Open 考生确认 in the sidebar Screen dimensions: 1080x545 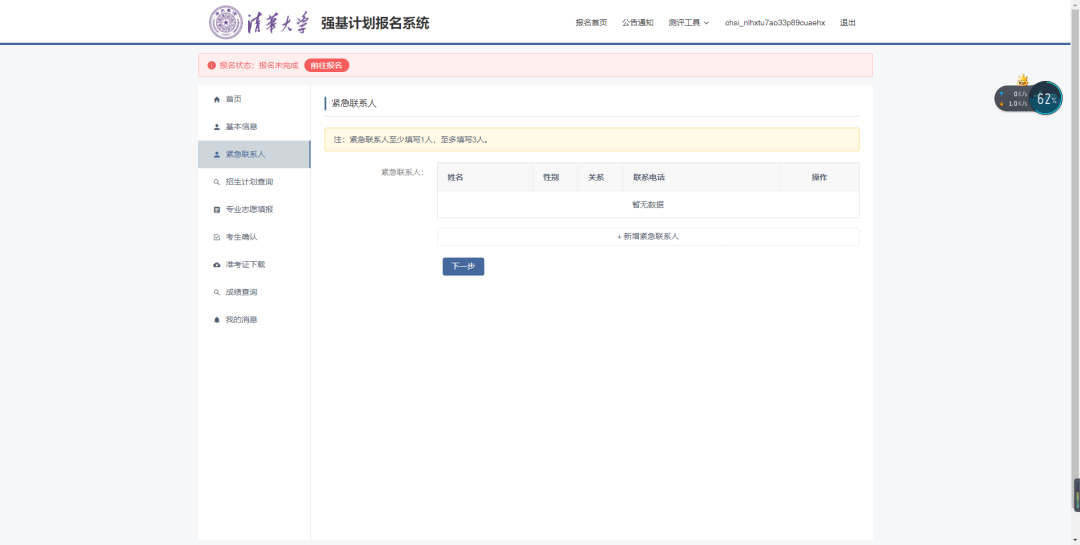pos(254,237)
